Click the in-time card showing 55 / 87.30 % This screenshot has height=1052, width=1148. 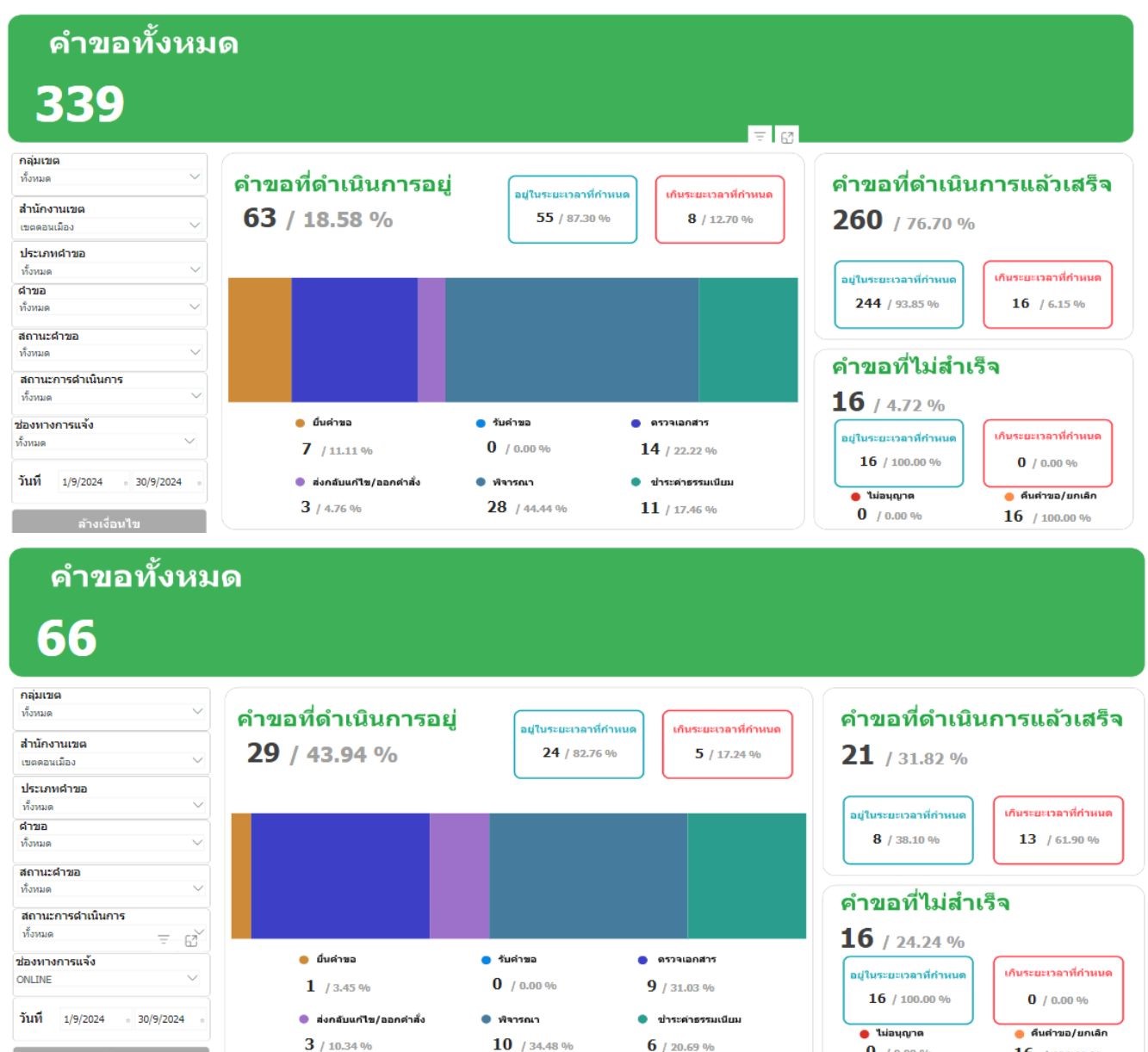pos(572,210)
